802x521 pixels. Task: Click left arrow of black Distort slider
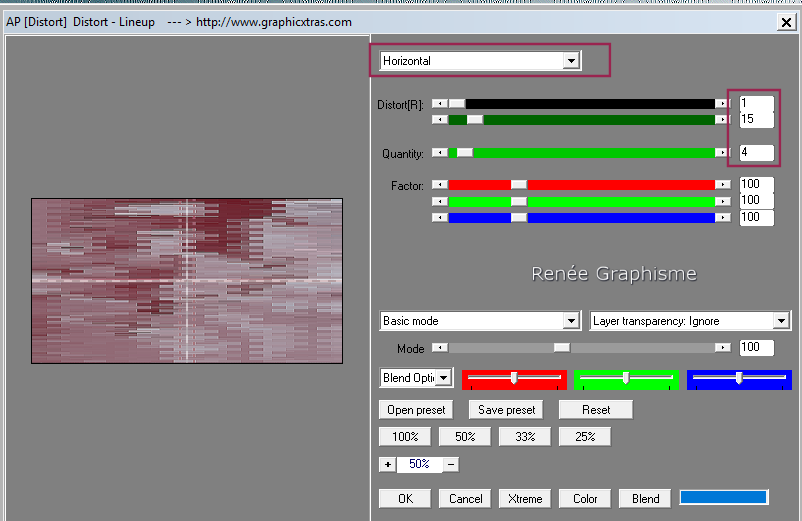[x=440, y=104]
